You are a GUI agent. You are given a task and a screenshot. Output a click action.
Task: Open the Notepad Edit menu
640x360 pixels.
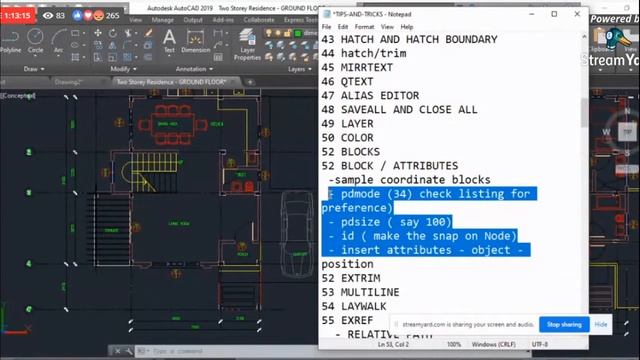(343, 27)
